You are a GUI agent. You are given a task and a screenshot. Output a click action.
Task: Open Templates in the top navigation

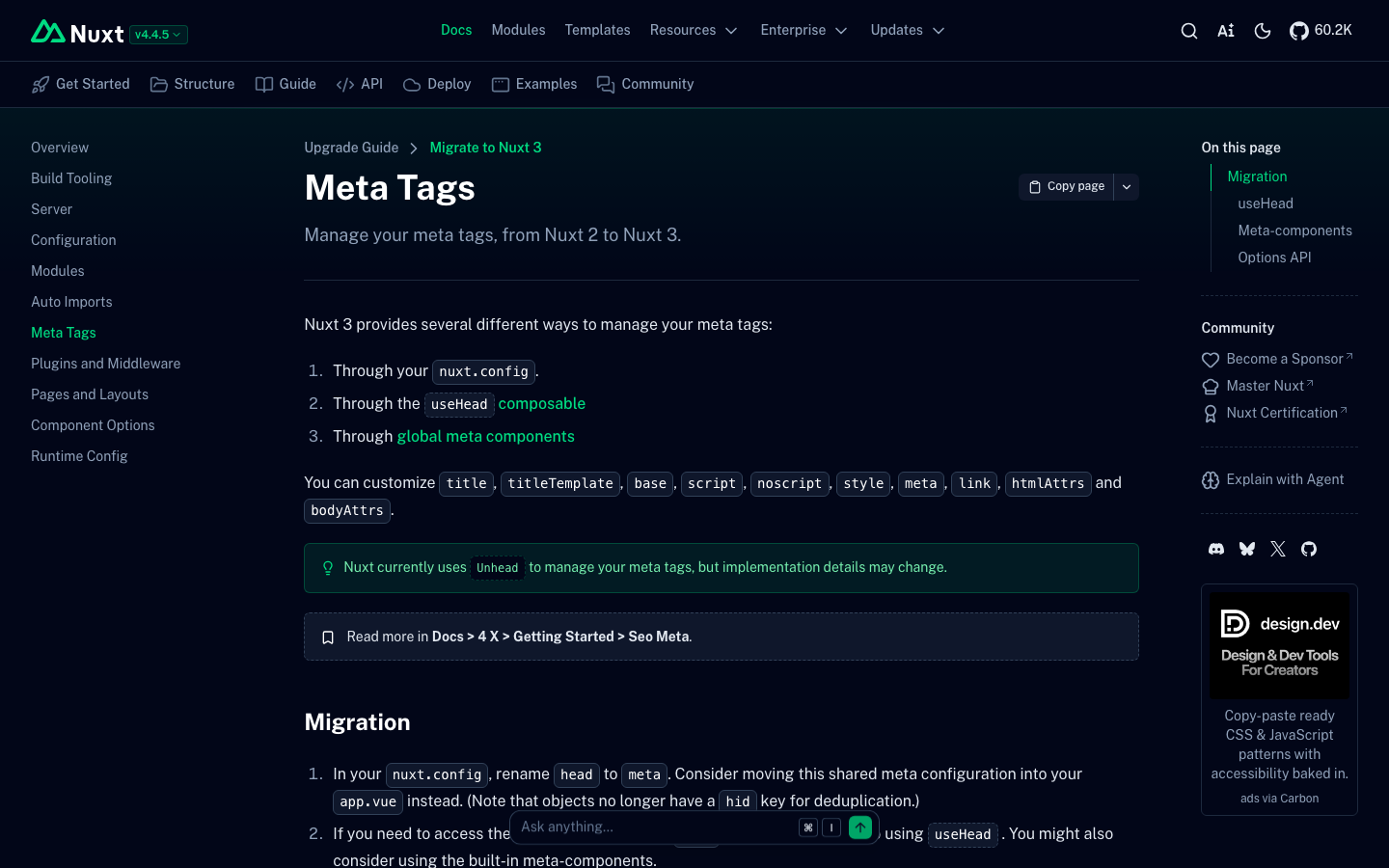597,30
